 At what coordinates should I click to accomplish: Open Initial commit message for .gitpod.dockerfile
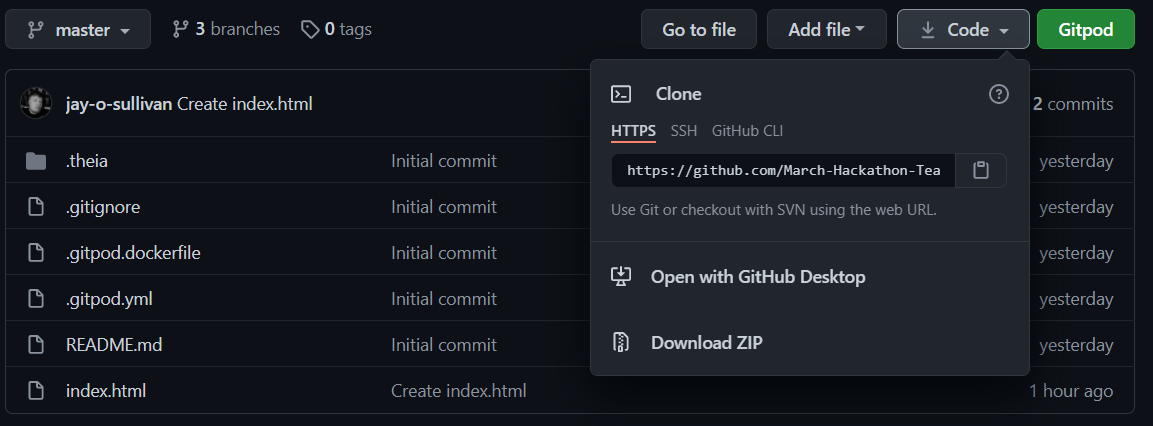pos(444,253)
